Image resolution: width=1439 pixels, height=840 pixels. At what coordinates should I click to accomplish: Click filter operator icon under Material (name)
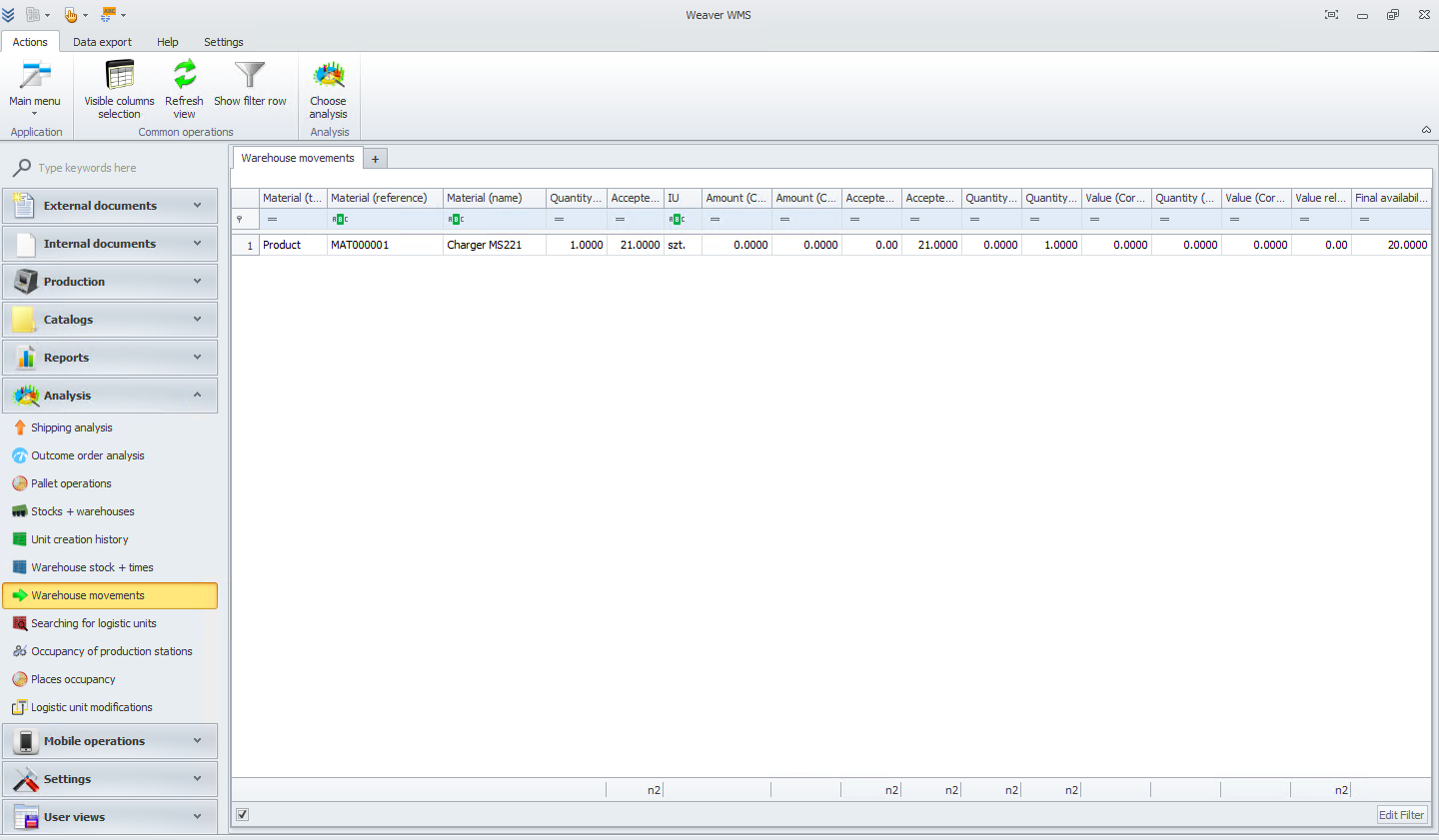[x=456, y=219]
